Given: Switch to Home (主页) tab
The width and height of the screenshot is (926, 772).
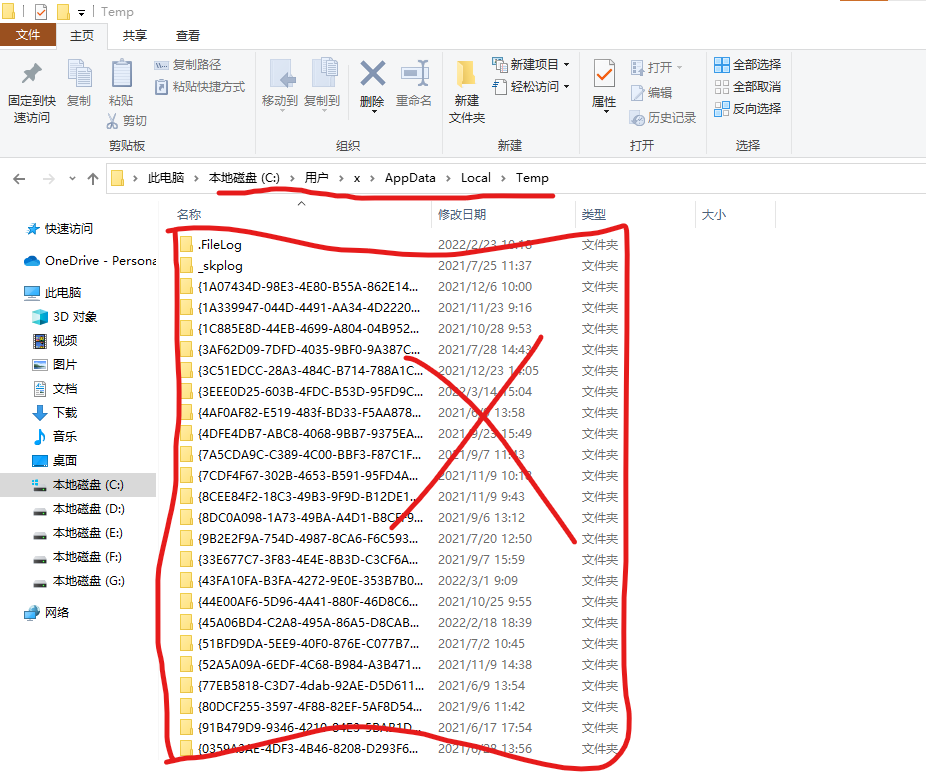Looking at the screenshot, I should (x=81, y=36).
